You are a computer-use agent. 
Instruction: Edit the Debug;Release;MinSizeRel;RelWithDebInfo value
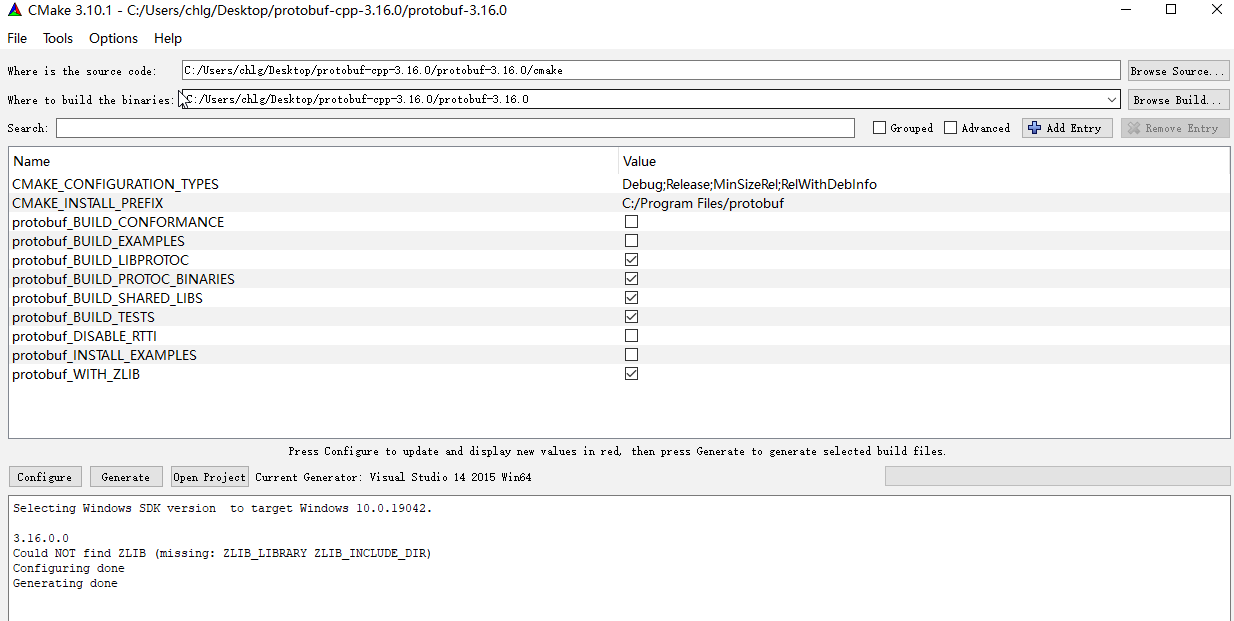[x=749, y=184]
